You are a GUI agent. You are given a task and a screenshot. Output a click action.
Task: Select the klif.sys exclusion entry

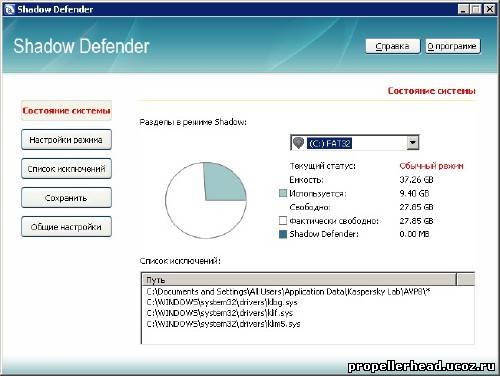(x=220, y=313)
